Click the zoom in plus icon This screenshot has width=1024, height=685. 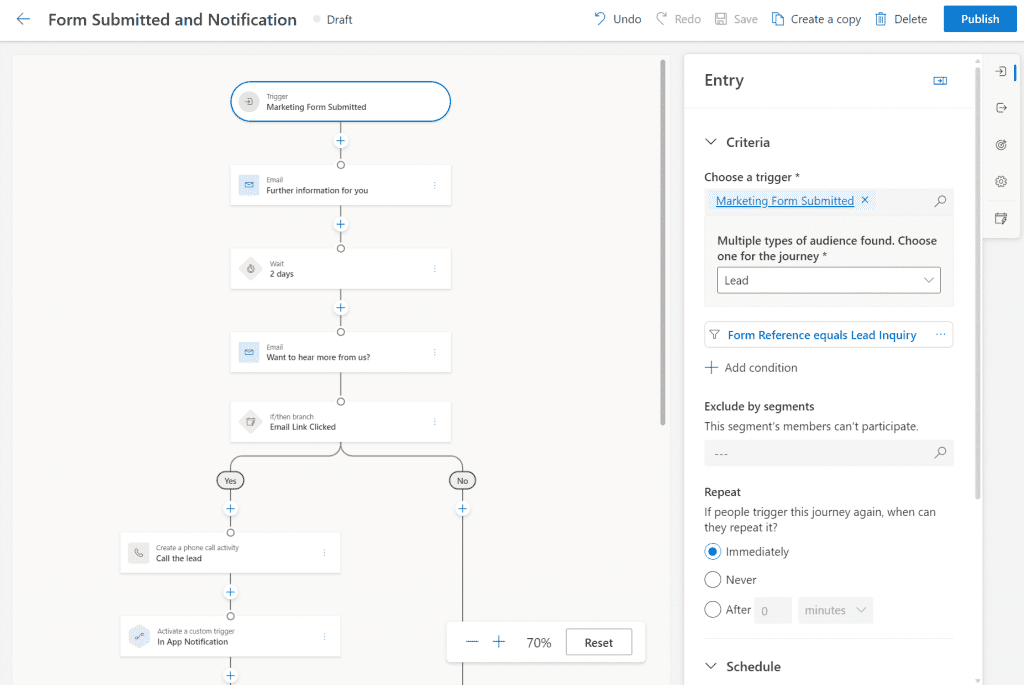point(499,642)
